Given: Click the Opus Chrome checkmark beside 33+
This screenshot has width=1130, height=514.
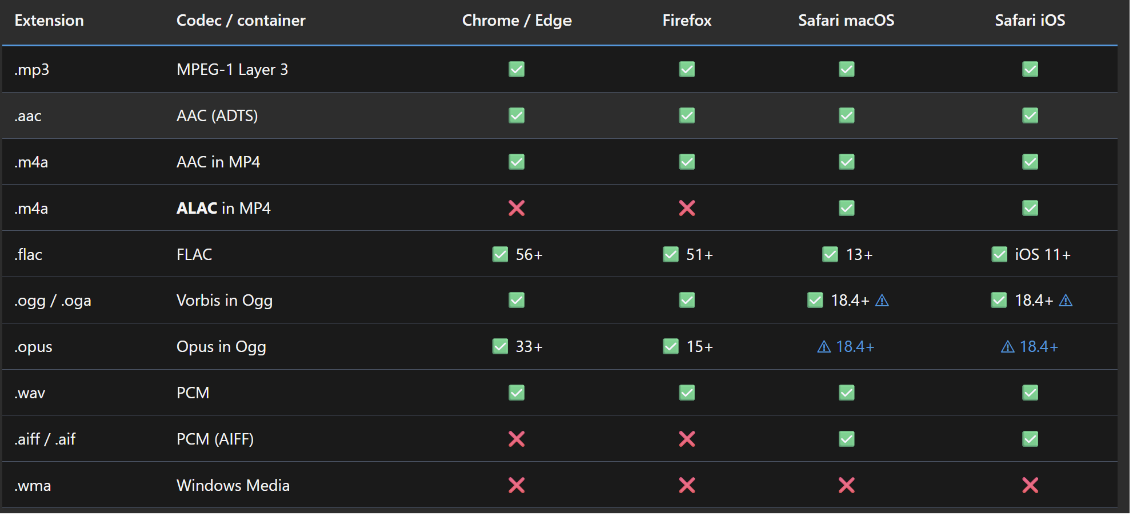Looking at the screenshot, I should pyautogui.click(x=499, y=347).
